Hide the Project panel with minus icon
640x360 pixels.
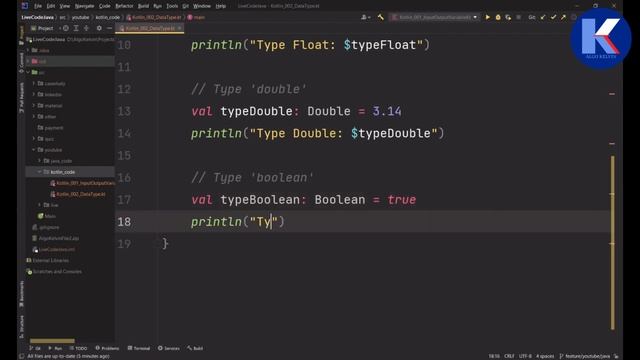(x=109, y=28)
